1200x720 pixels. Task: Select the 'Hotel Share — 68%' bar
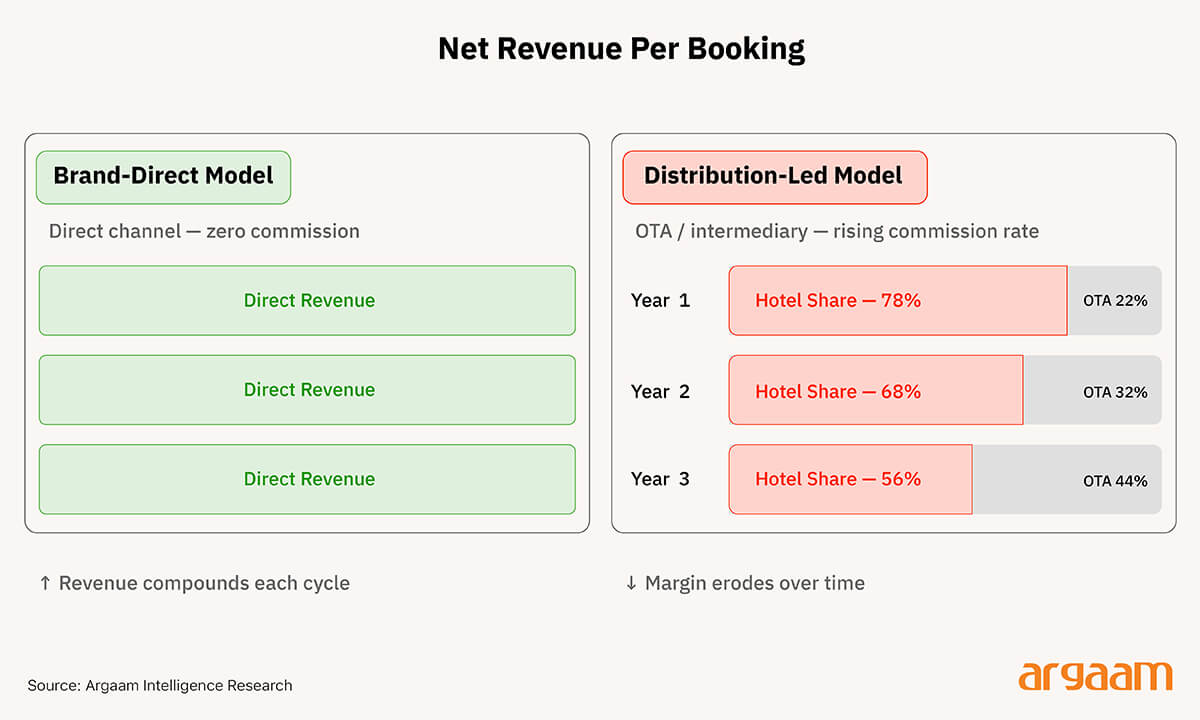(x=876, y=390)
